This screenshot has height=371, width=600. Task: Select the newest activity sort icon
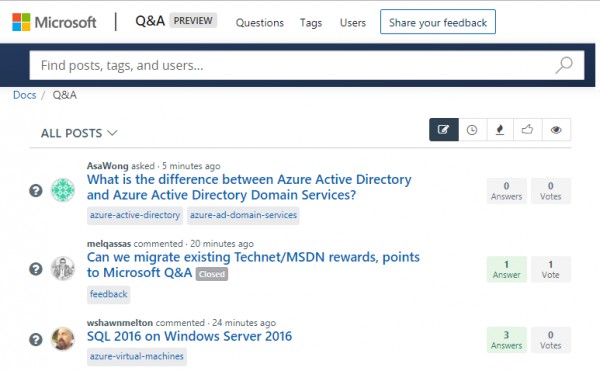click(443, 130)
